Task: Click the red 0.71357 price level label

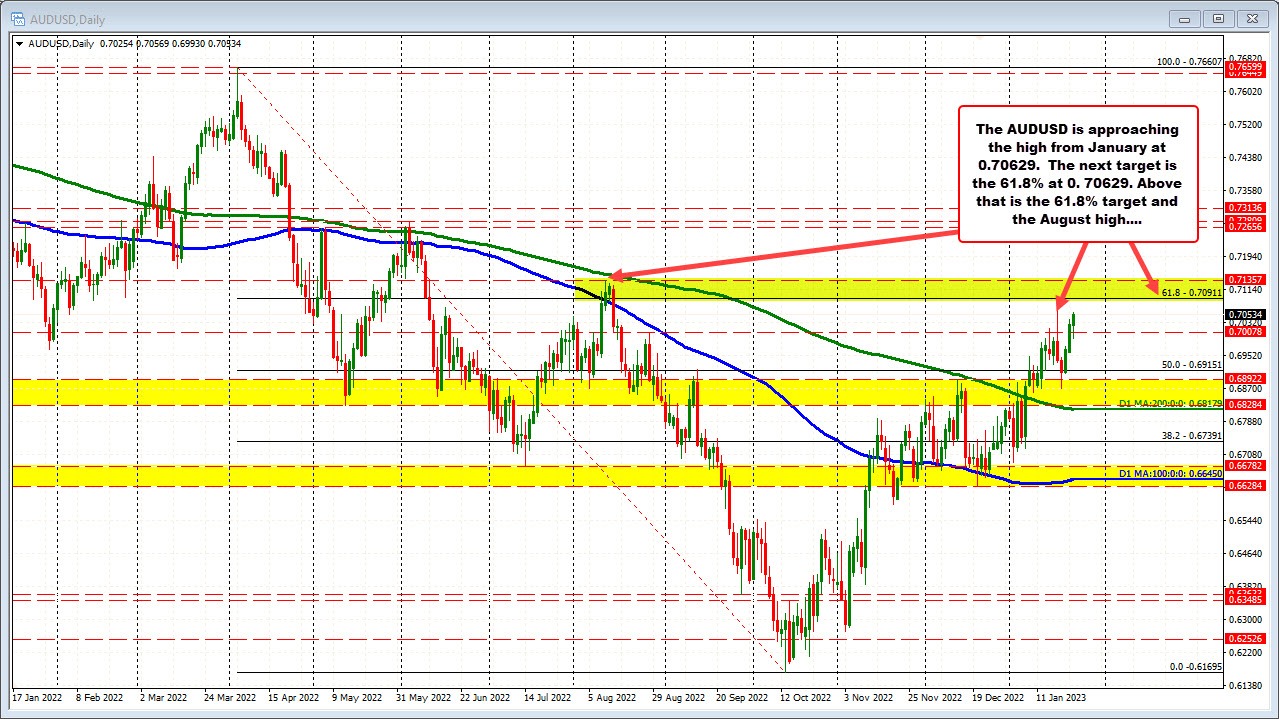Action: (1246, 279)
